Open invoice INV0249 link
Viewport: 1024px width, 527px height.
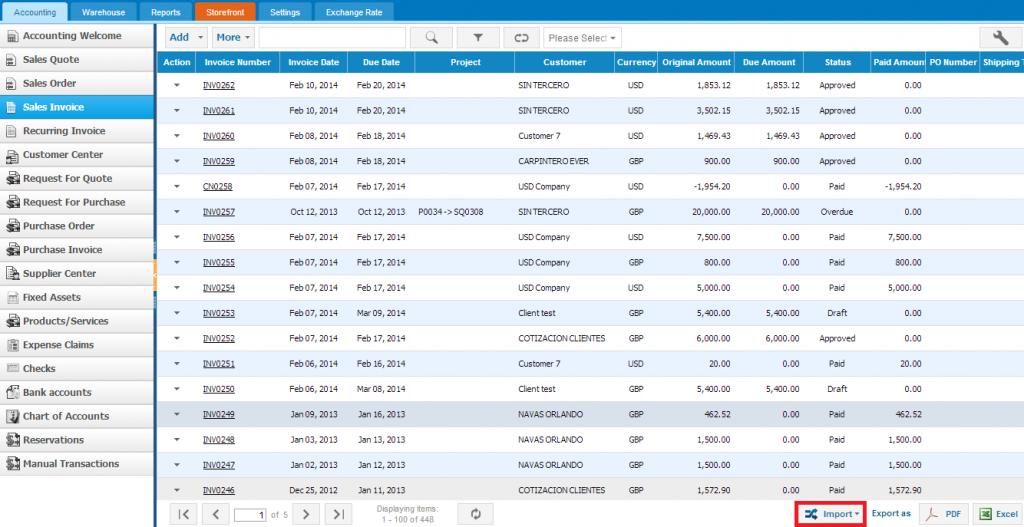pos(219,414)
